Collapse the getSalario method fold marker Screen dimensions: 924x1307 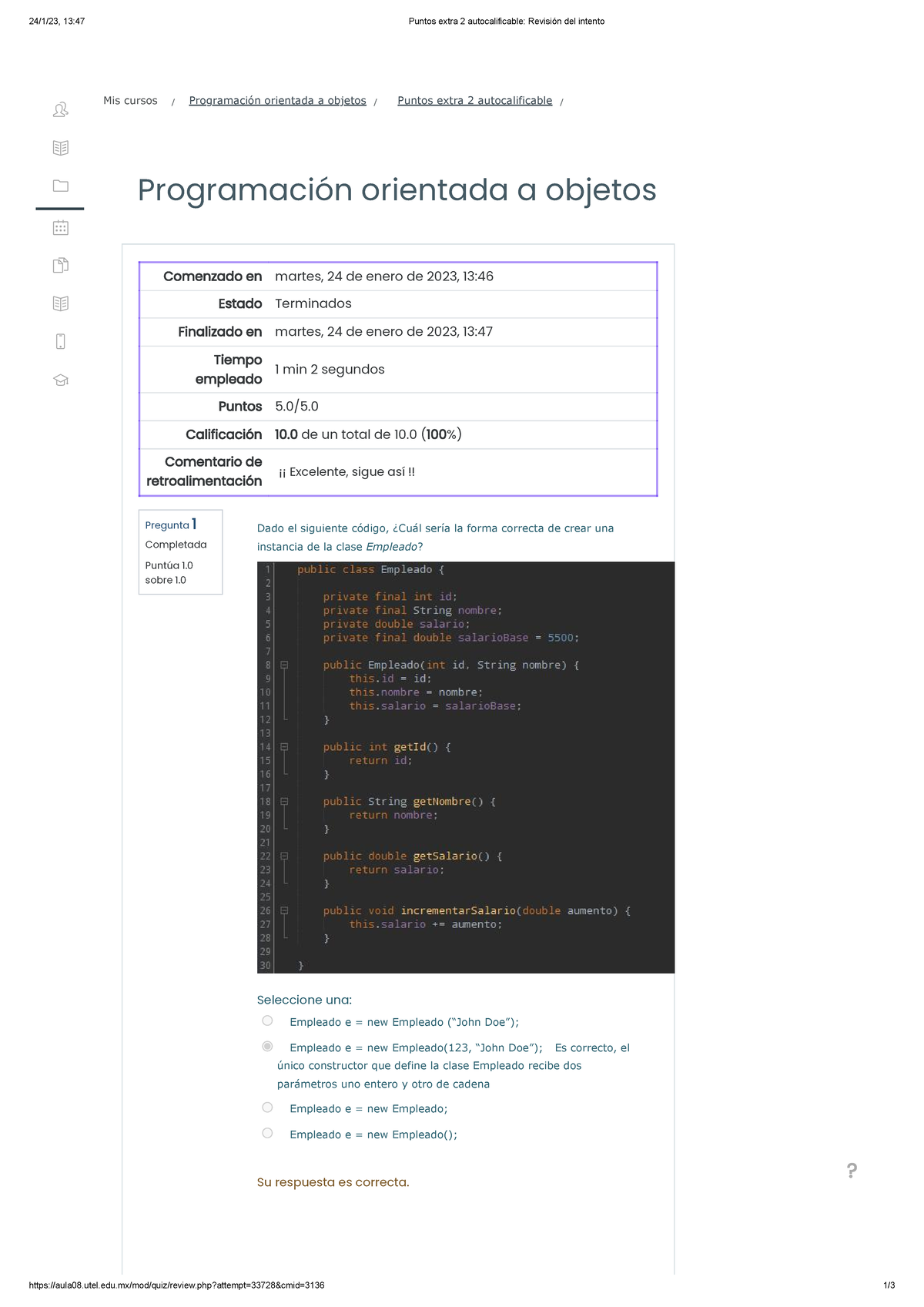[x=284, y=856]
